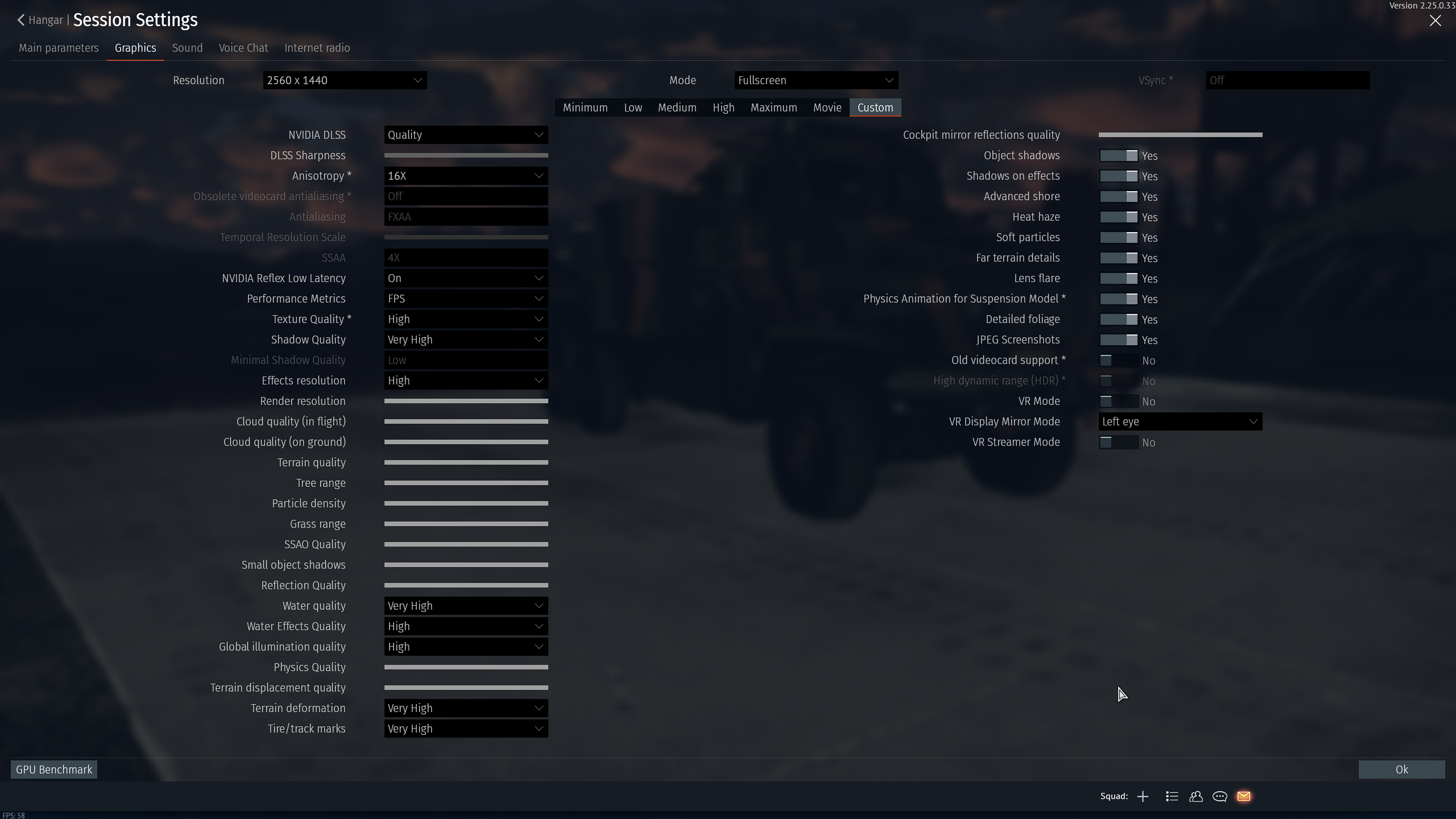Click the back arrow next to Hangar
The image size is (1456, 819).
pyautogui.click(x=21, y=20)
